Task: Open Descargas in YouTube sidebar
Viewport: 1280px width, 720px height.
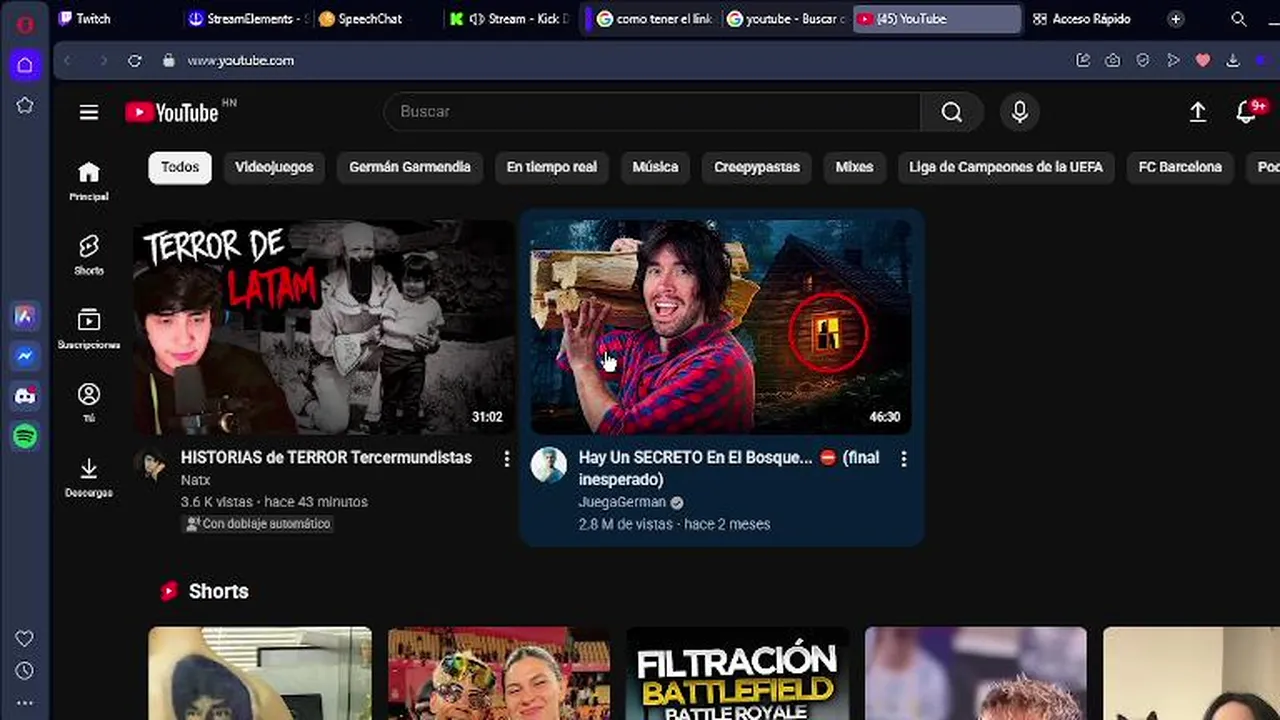Action: coord(89,477)
